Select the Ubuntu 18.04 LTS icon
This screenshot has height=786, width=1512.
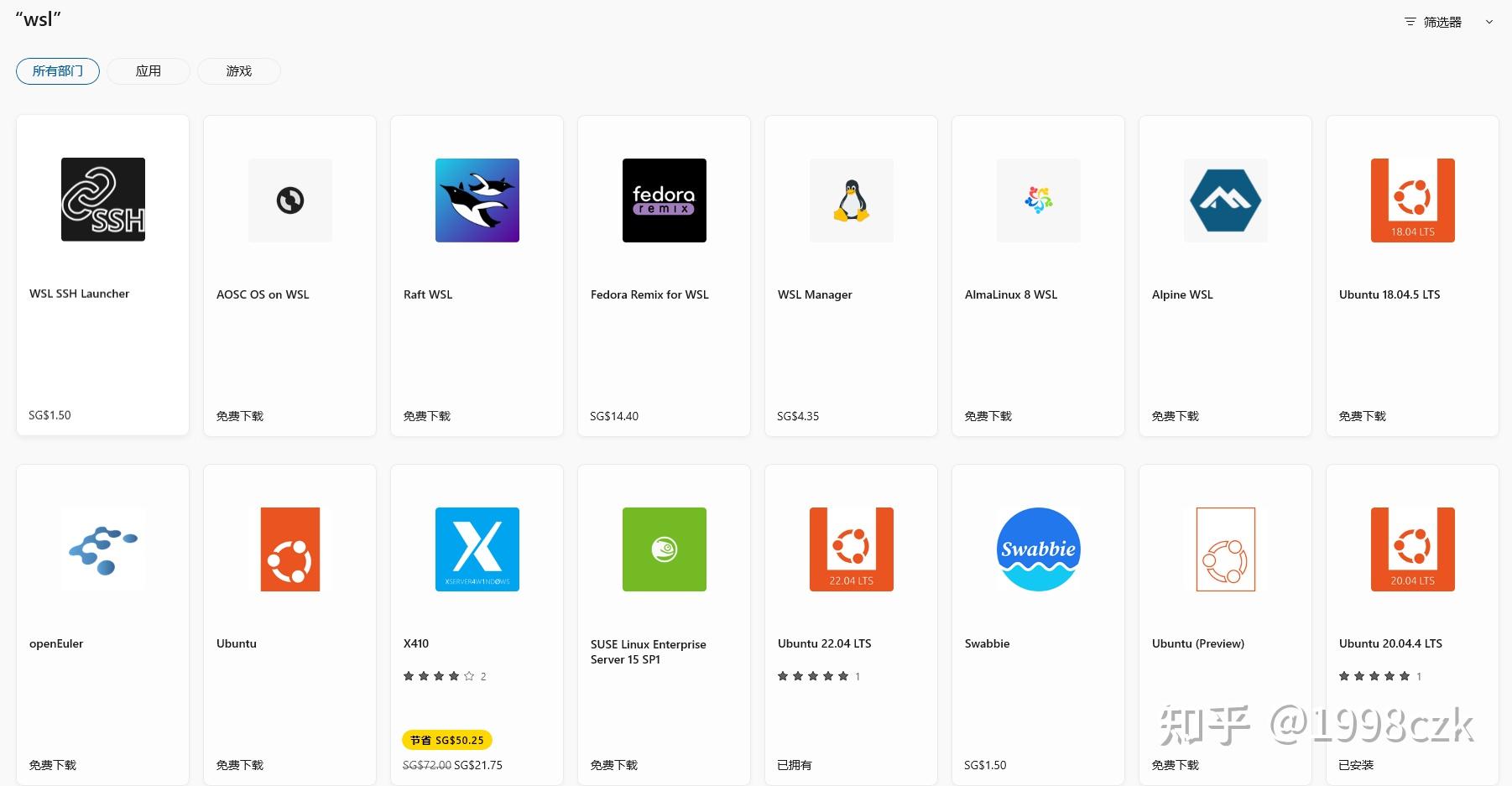tap(1412, 200)
